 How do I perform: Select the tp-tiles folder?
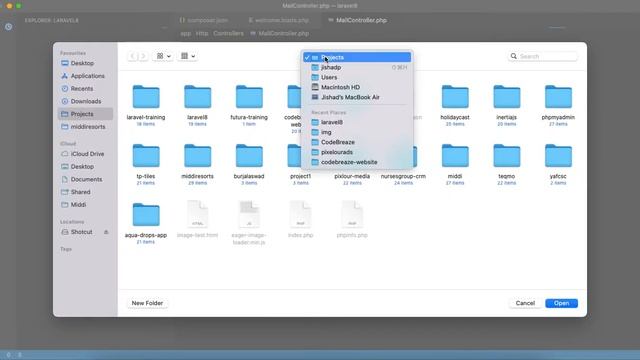pyautogui.click(x=146, y=156)
